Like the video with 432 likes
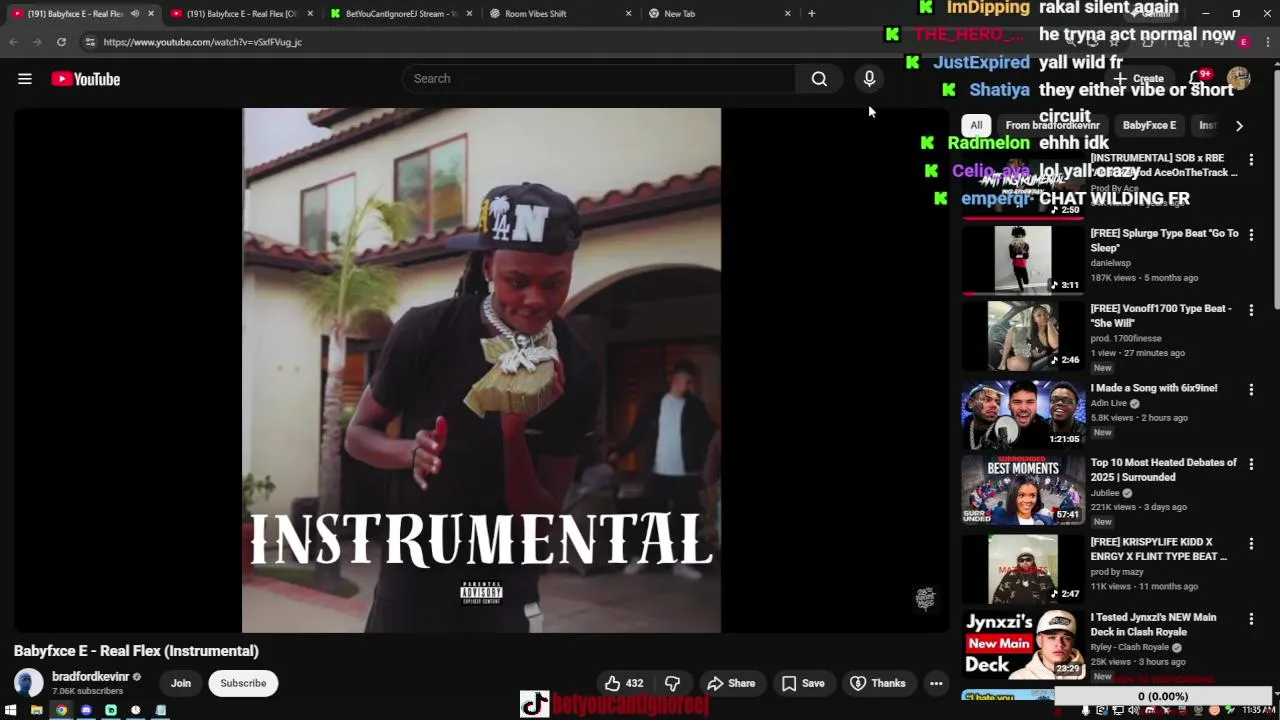 (623, 683)
